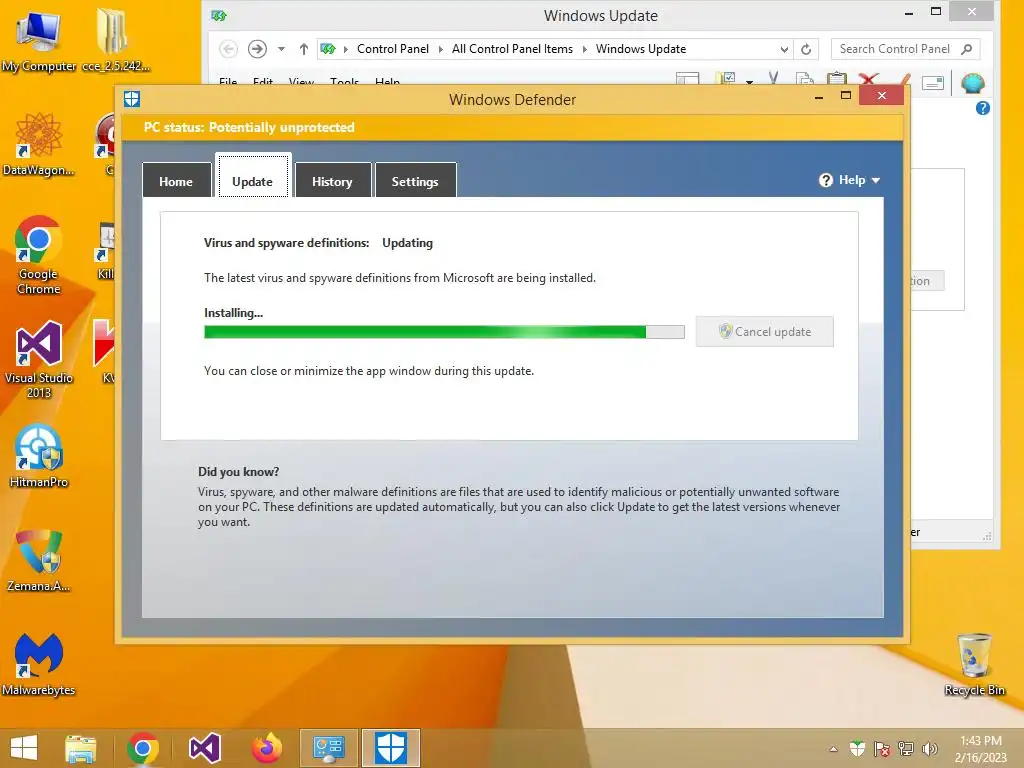Click the delete red X toolbar icon
The width and height of the screenshot is (1024, 768).
tap(869, 80)
